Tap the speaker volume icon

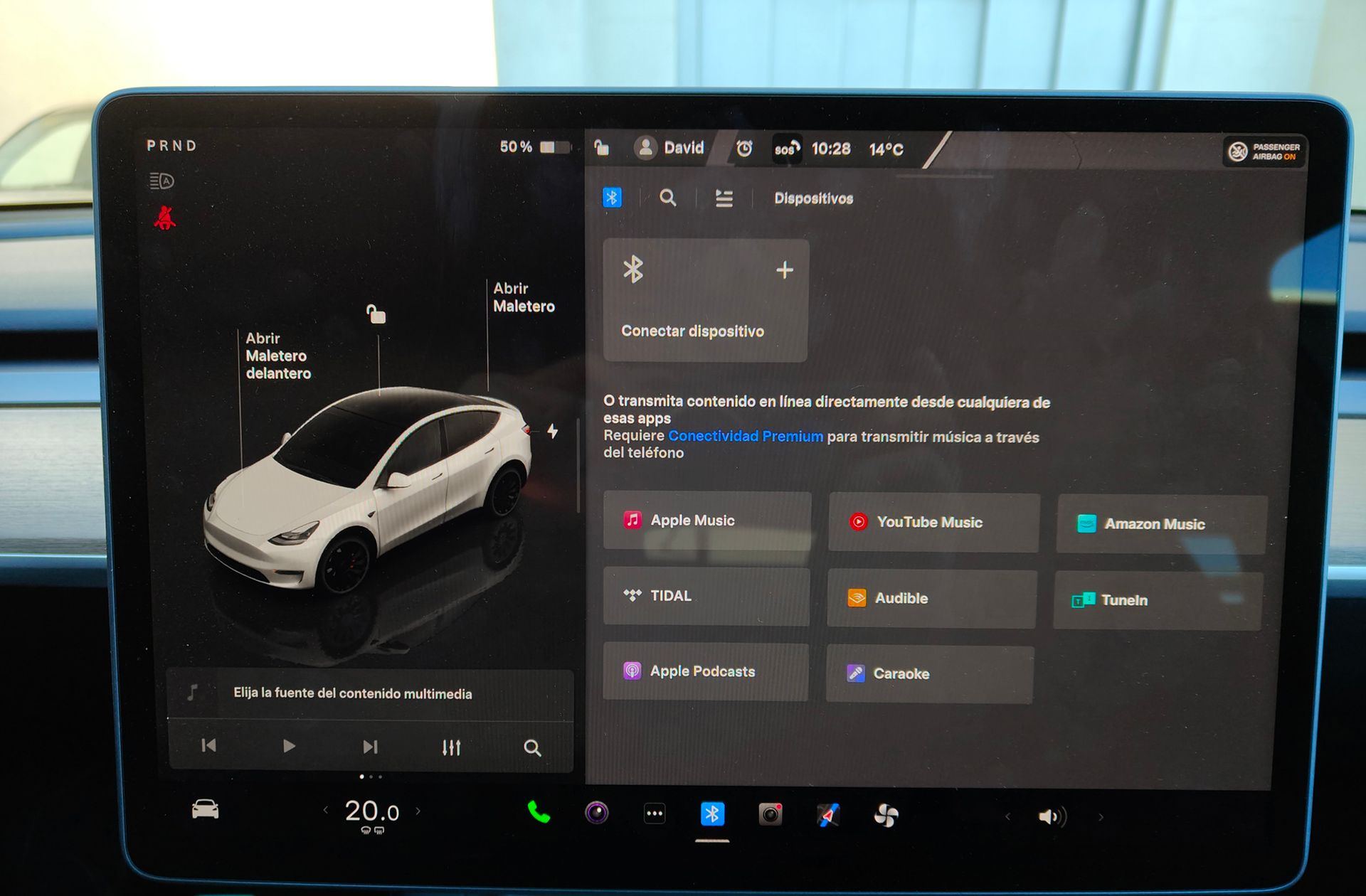pyautogui.click(x=1052, y=816)
